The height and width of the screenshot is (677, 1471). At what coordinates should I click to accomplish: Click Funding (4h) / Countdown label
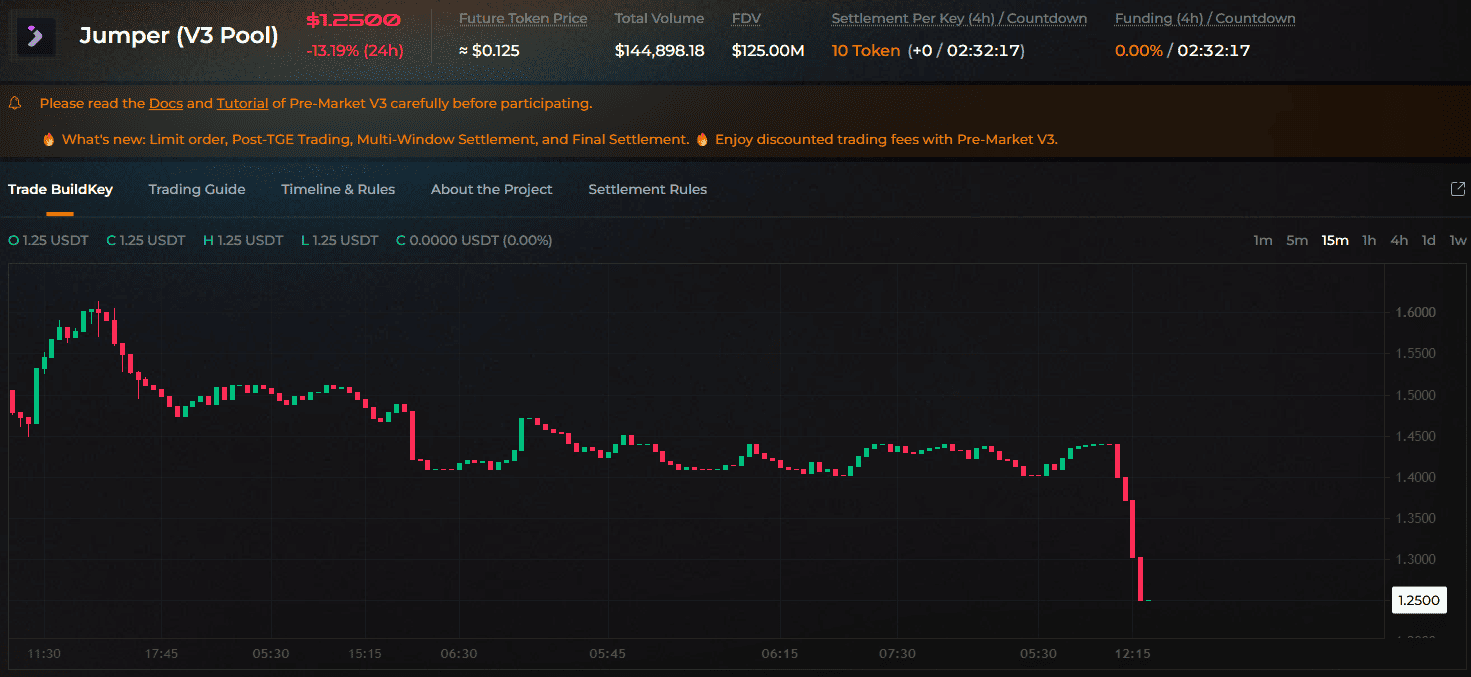point(1205,18)
